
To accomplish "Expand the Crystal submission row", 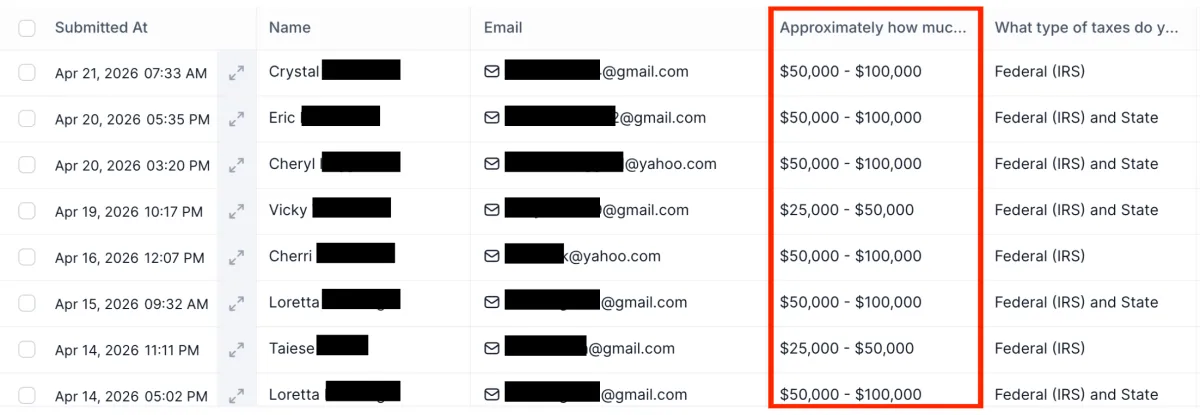I will [237, 73].
